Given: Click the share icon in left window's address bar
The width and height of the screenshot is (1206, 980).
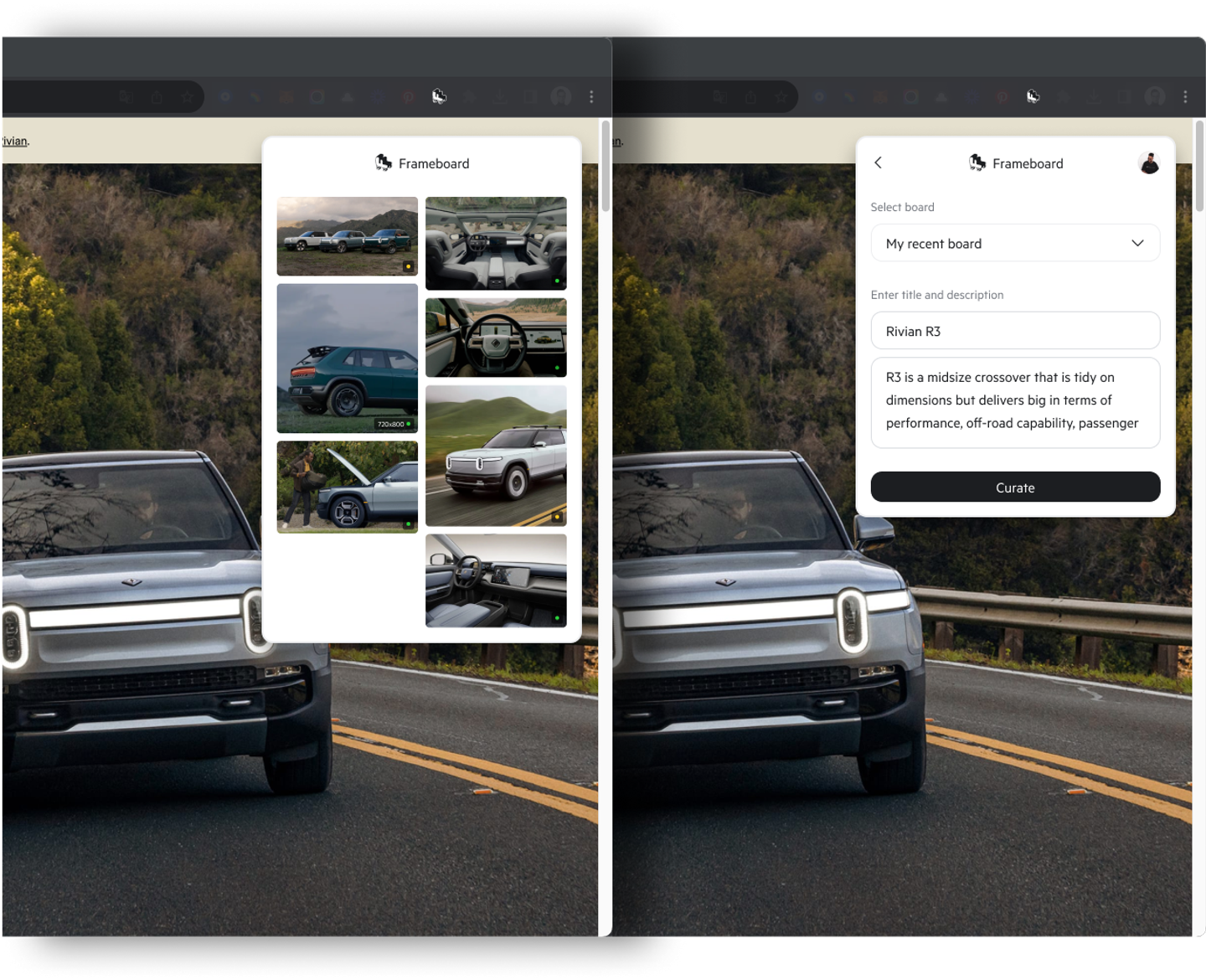Looking at the screenshot, I should pyautogui.click(x=157, y=97).
